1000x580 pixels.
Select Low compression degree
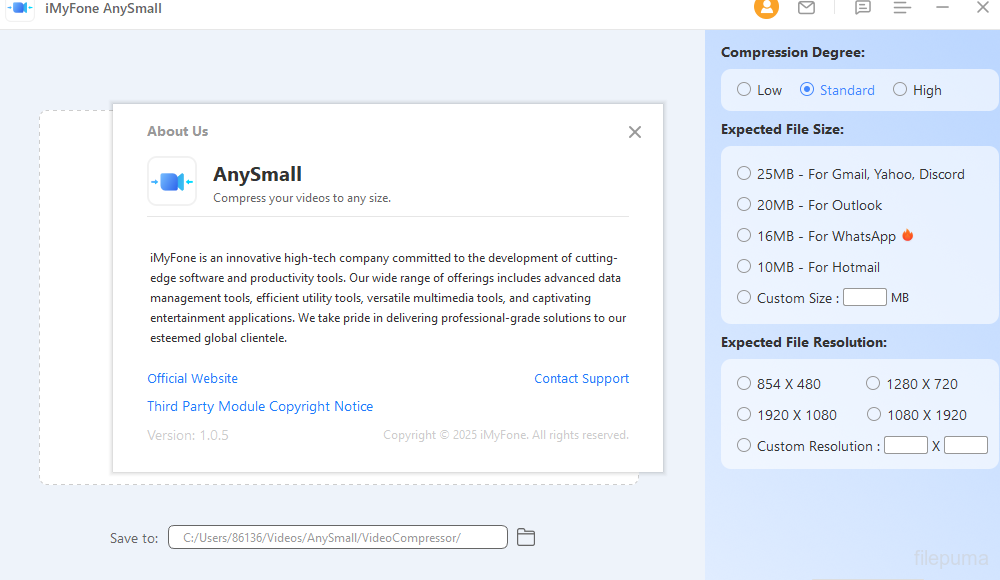pyautogui.click(x=744, y=90)
